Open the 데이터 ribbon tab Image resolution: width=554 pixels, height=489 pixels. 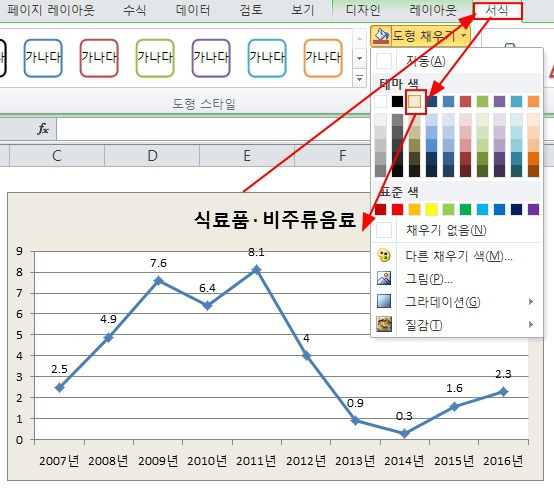[x=193, y=10]
